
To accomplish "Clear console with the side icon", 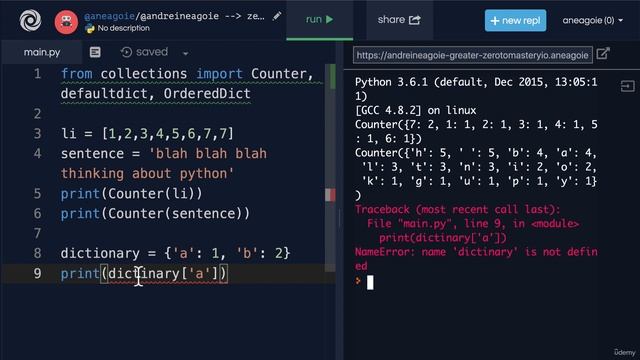I will point(627,86).
